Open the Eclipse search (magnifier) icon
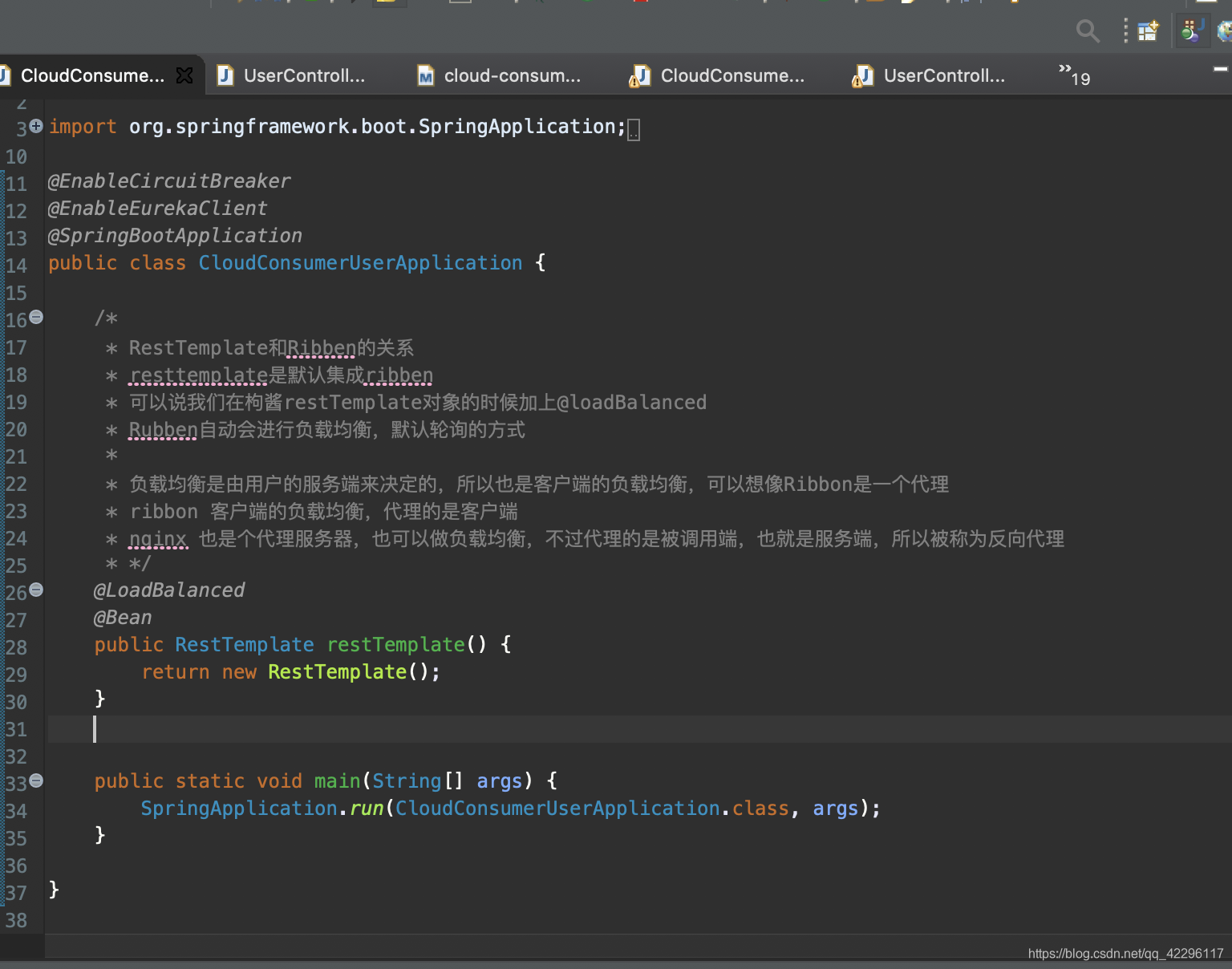This screenshot has width=1232, height=969. 1088,31
